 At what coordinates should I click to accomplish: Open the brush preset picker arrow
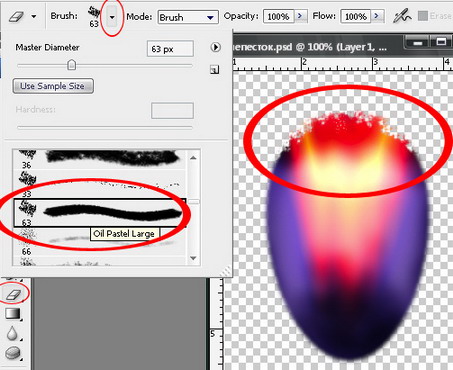click(x=112, y=17)
